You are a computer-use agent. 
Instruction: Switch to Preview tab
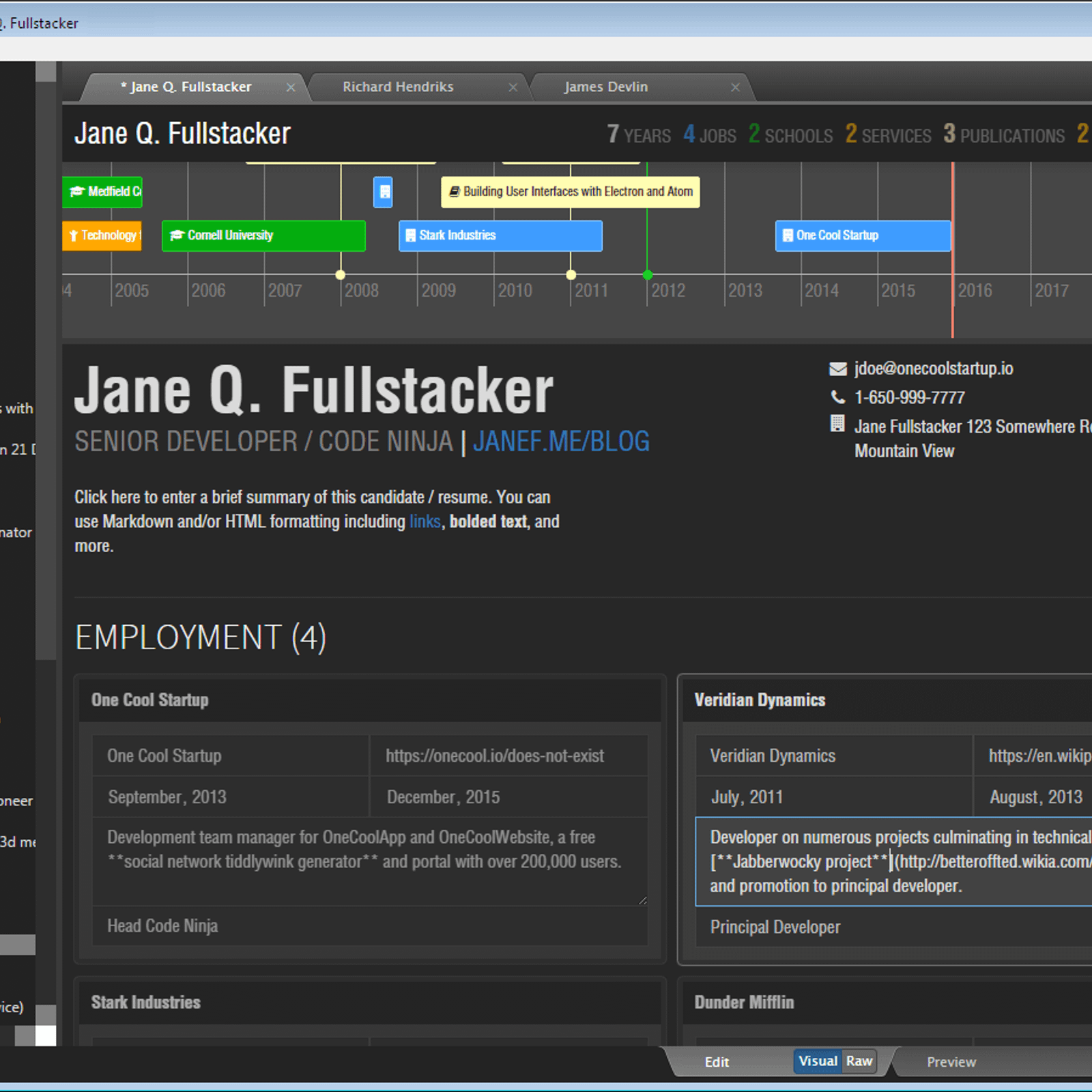pos(951,1062)
